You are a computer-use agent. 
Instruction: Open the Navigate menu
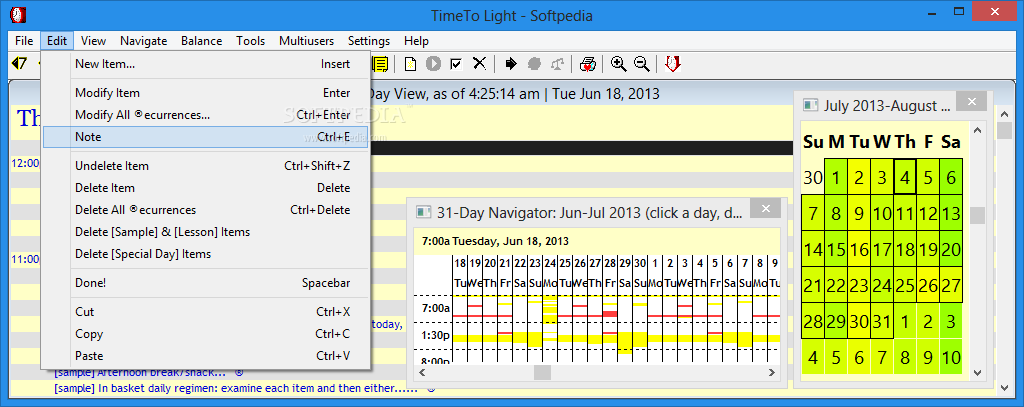144,41
